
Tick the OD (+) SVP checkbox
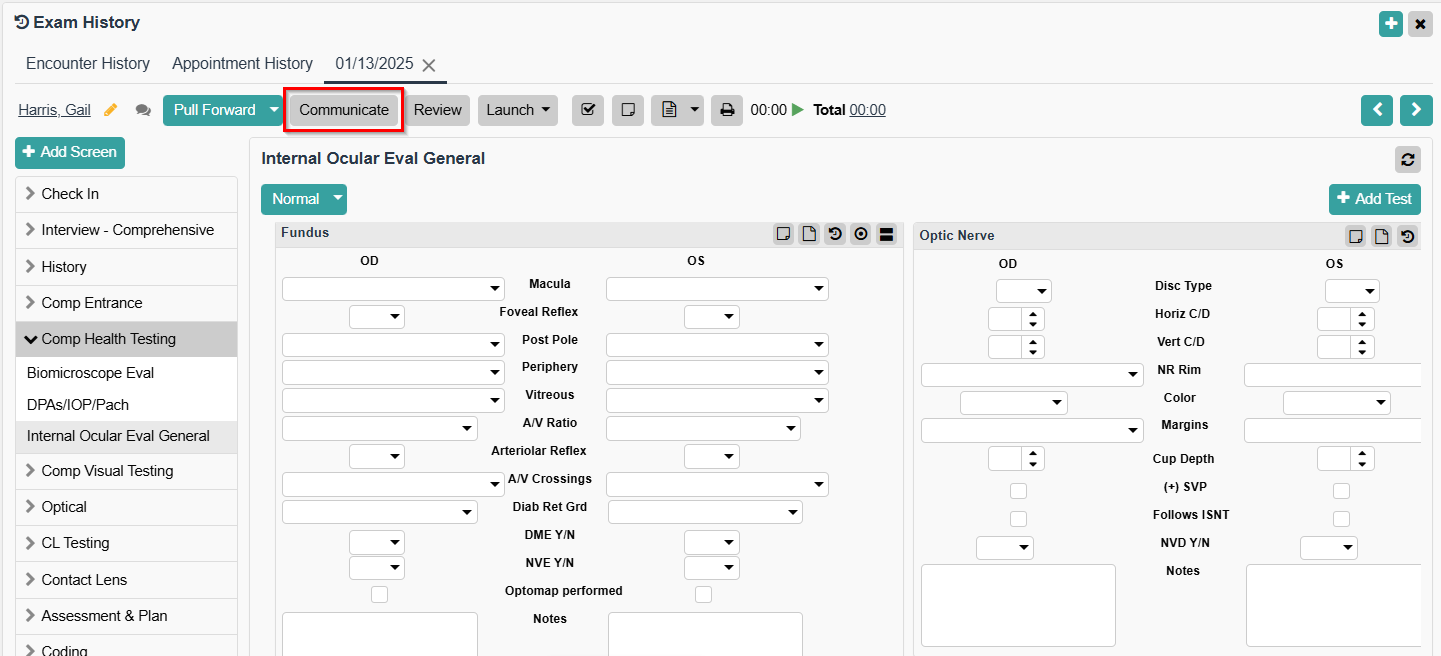coord(1018,491)
